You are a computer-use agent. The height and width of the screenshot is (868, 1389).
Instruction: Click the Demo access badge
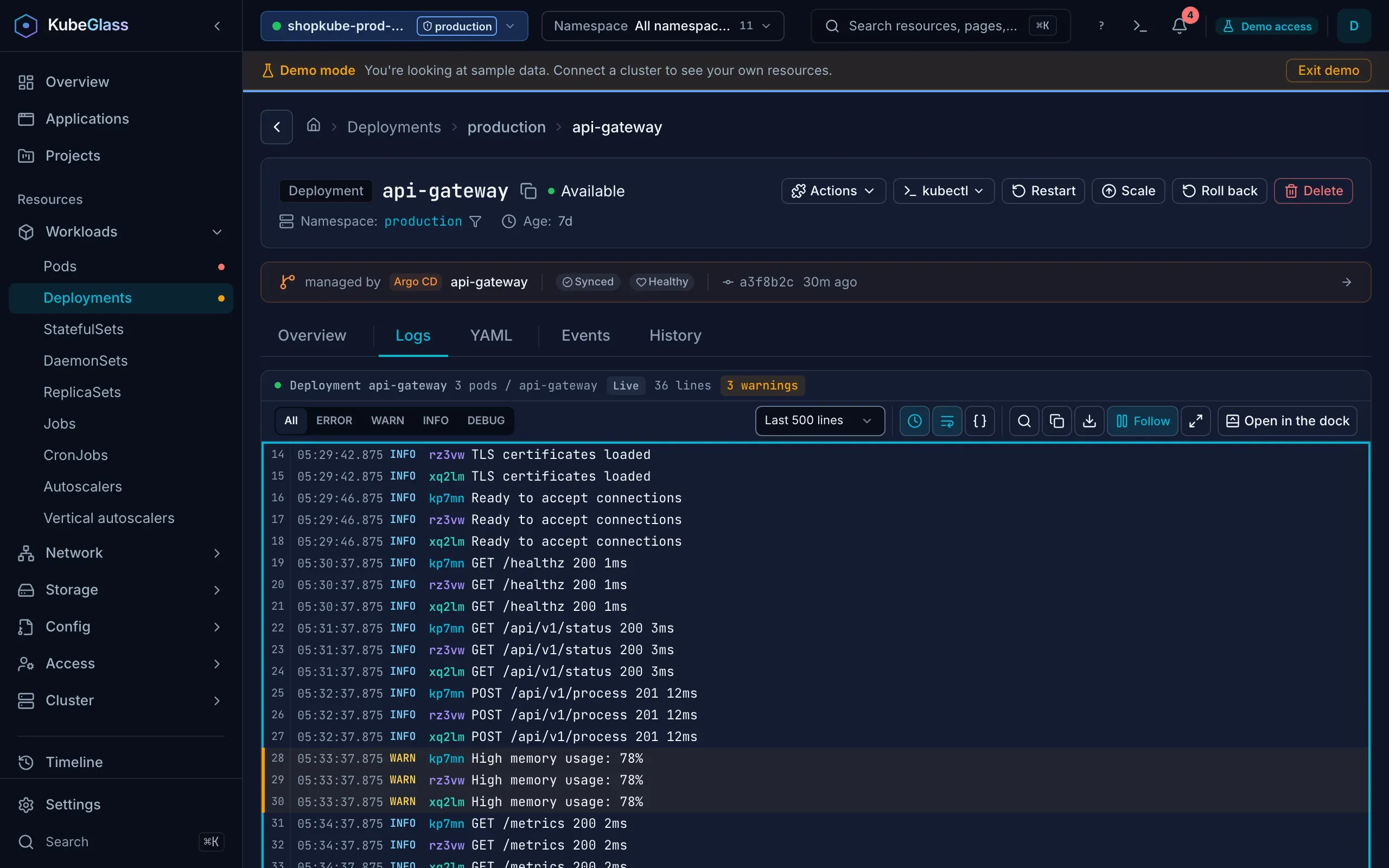tap(1267, 26)
